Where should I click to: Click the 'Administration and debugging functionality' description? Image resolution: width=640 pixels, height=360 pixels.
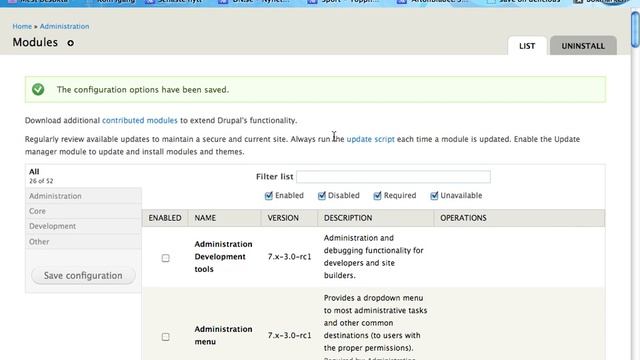[373, 256]
